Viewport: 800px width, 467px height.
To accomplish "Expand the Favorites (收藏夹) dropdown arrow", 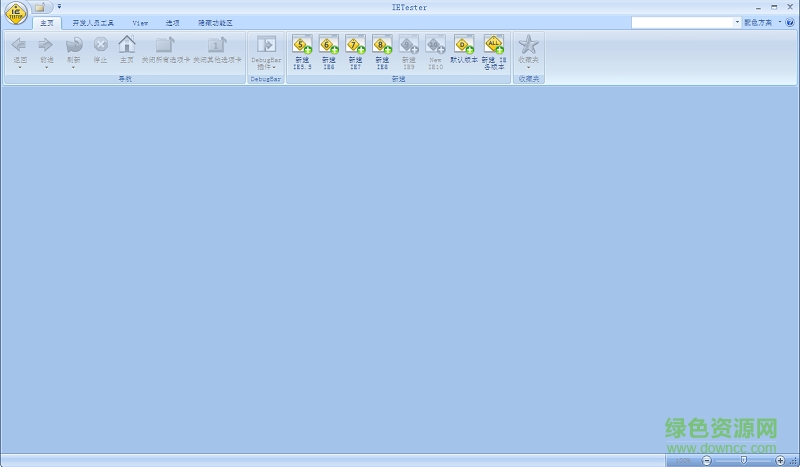I will point(529,67).
